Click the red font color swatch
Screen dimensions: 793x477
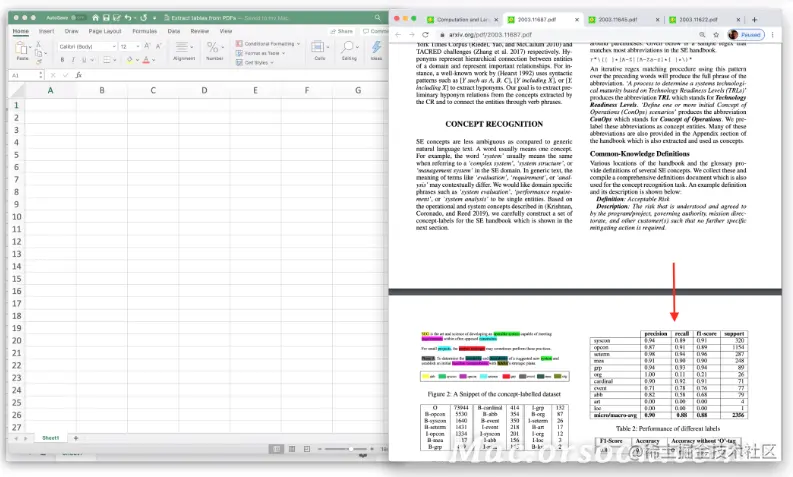point(146,60)
